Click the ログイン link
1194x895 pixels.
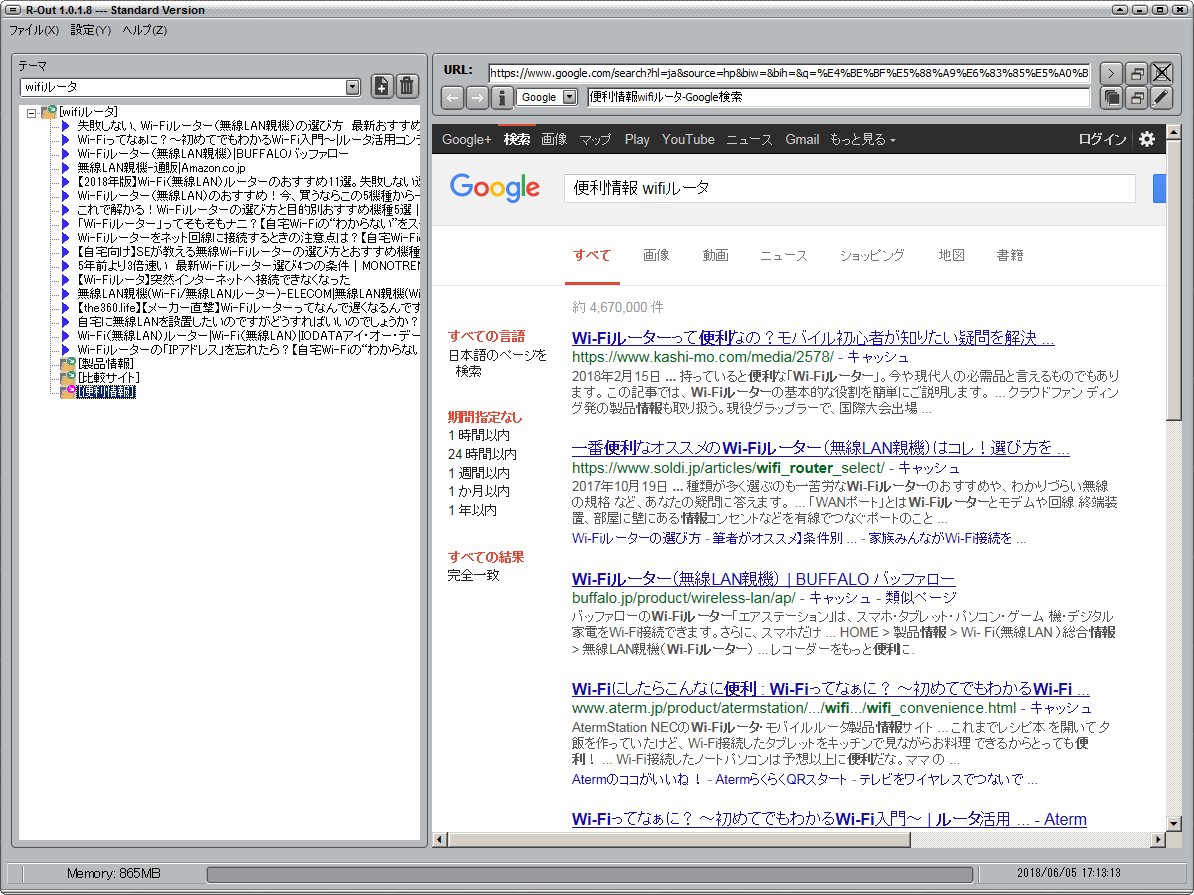1102,139
